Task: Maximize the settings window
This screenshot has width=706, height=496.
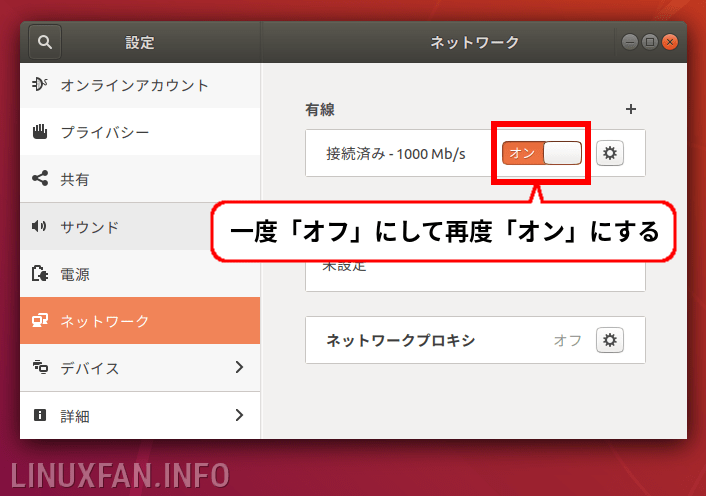Action: (x=650, y=42)
